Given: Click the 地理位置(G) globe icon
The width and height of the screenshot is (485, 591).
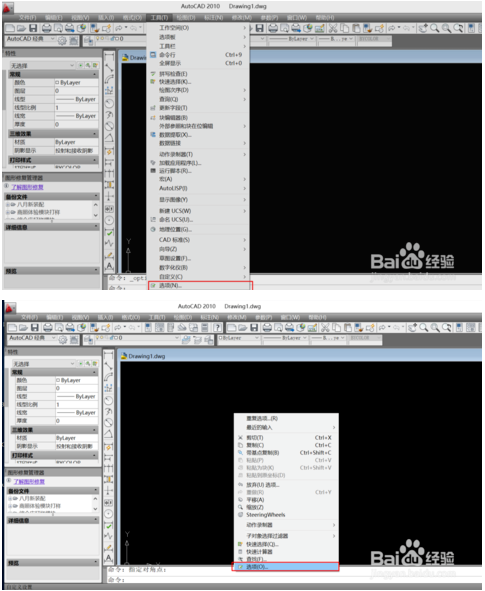Looking at the screenshot, I should (153, 229).
